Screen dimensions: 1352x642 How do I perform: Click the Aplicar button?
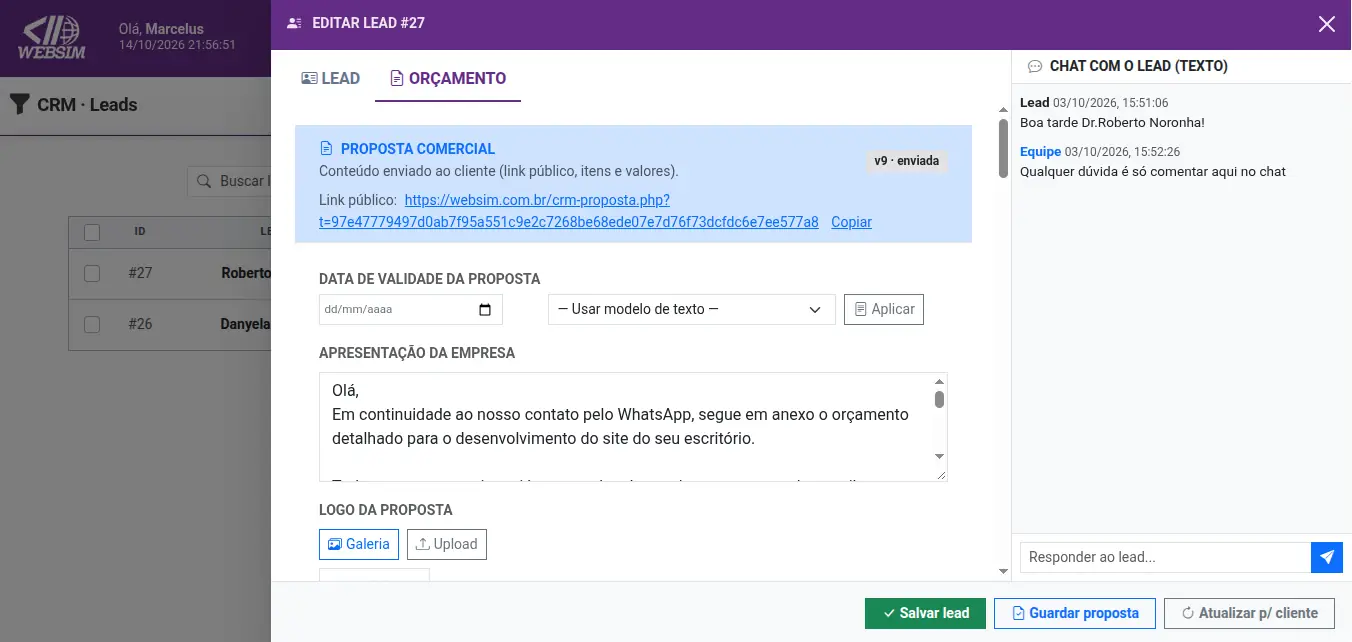coord(884,309)
